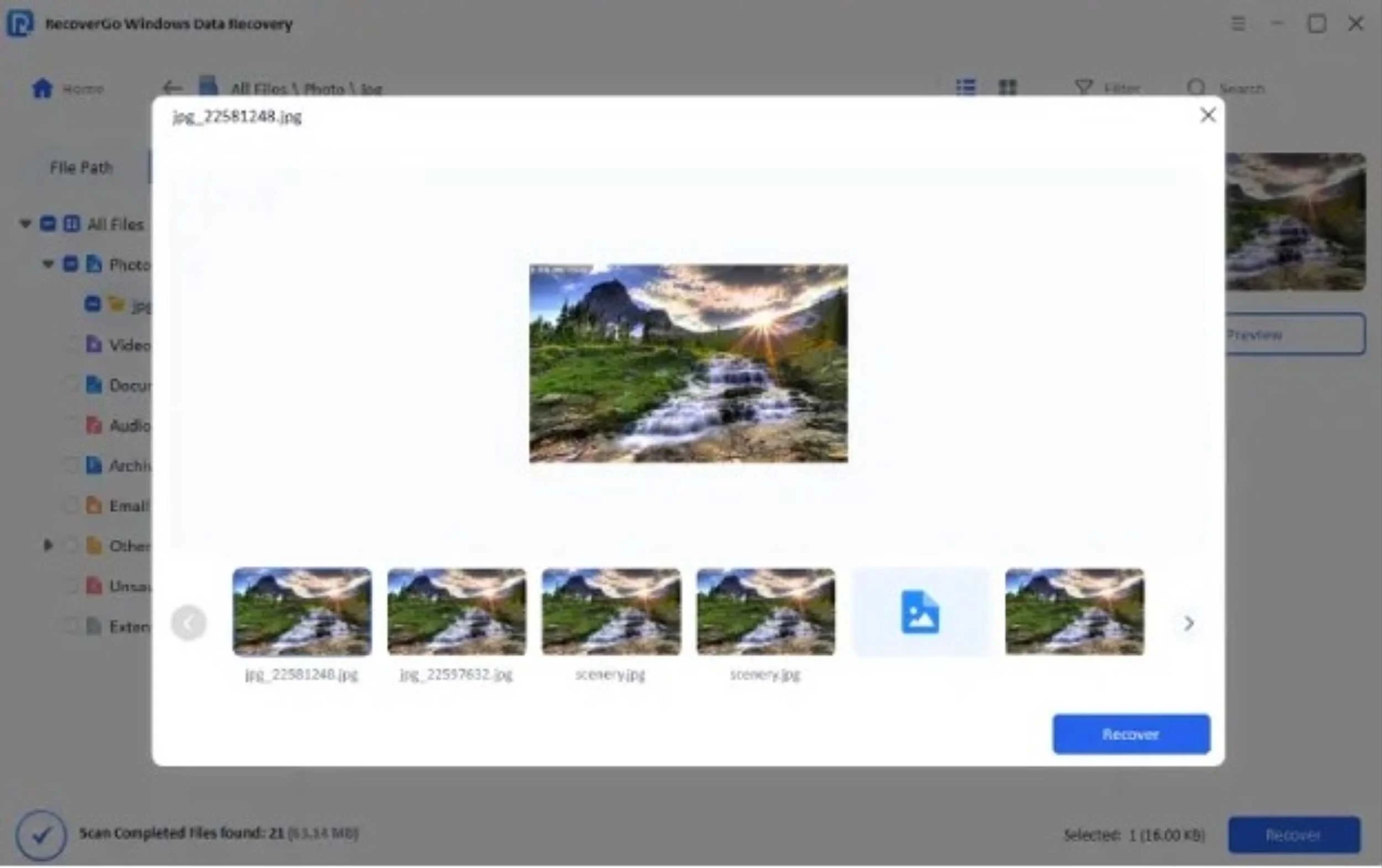Collapse the All Files tree node
1382x868 pixels.
pos(25,223)
